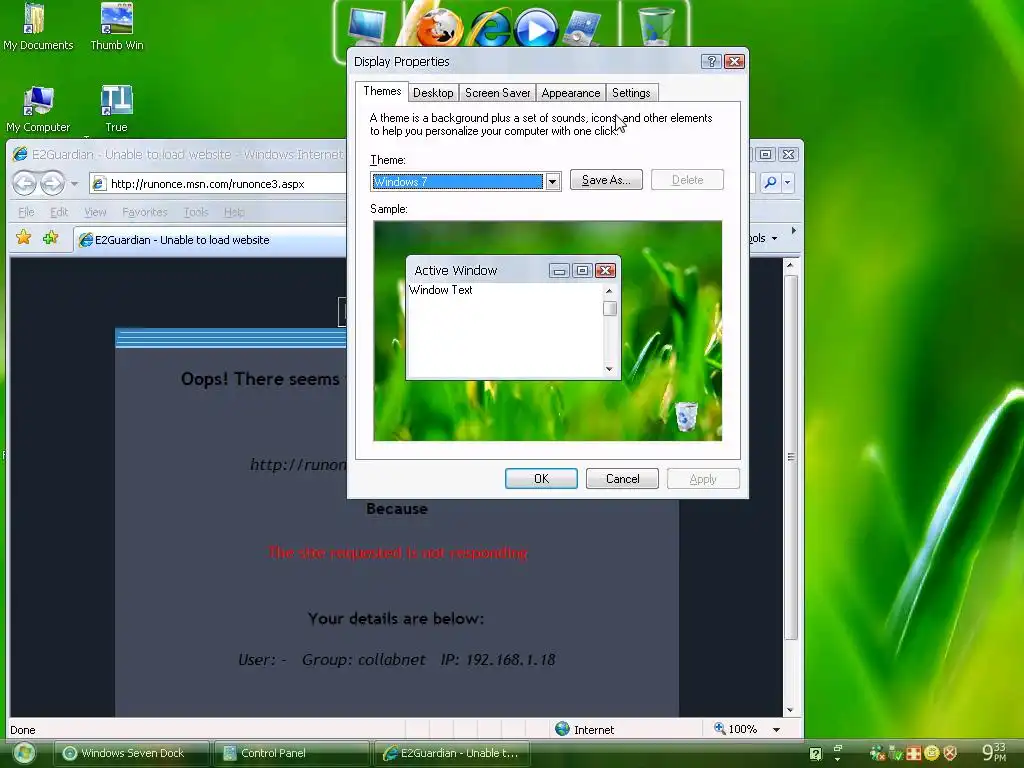Click the Display Properties help question-mark button
Screen dimensions: 1024x768
[x=711, y=61]
